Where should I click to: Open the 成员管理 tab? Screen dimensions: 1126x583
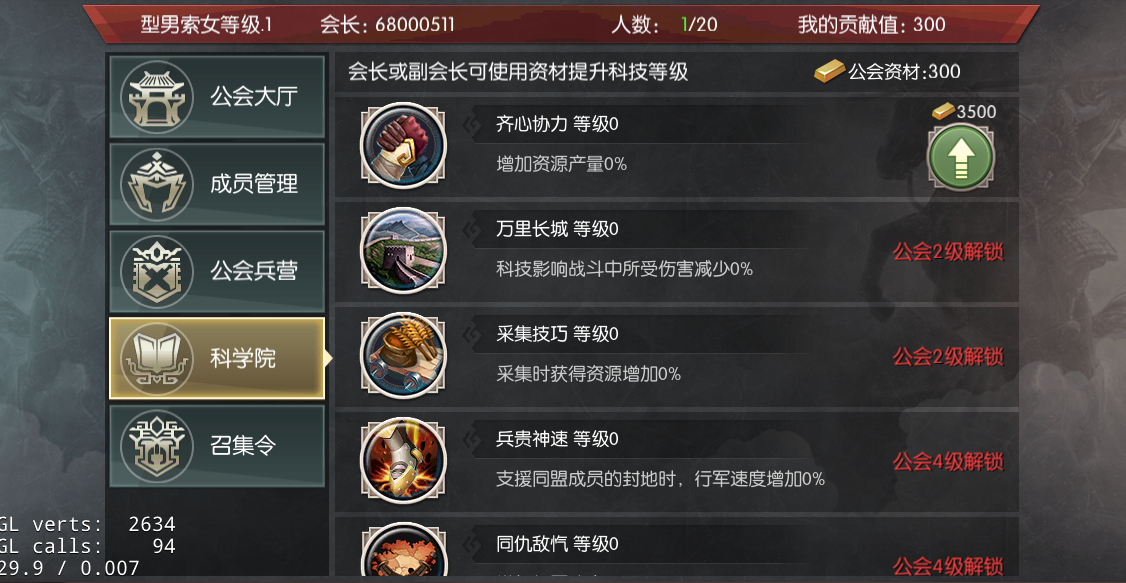tap(217, 184)
